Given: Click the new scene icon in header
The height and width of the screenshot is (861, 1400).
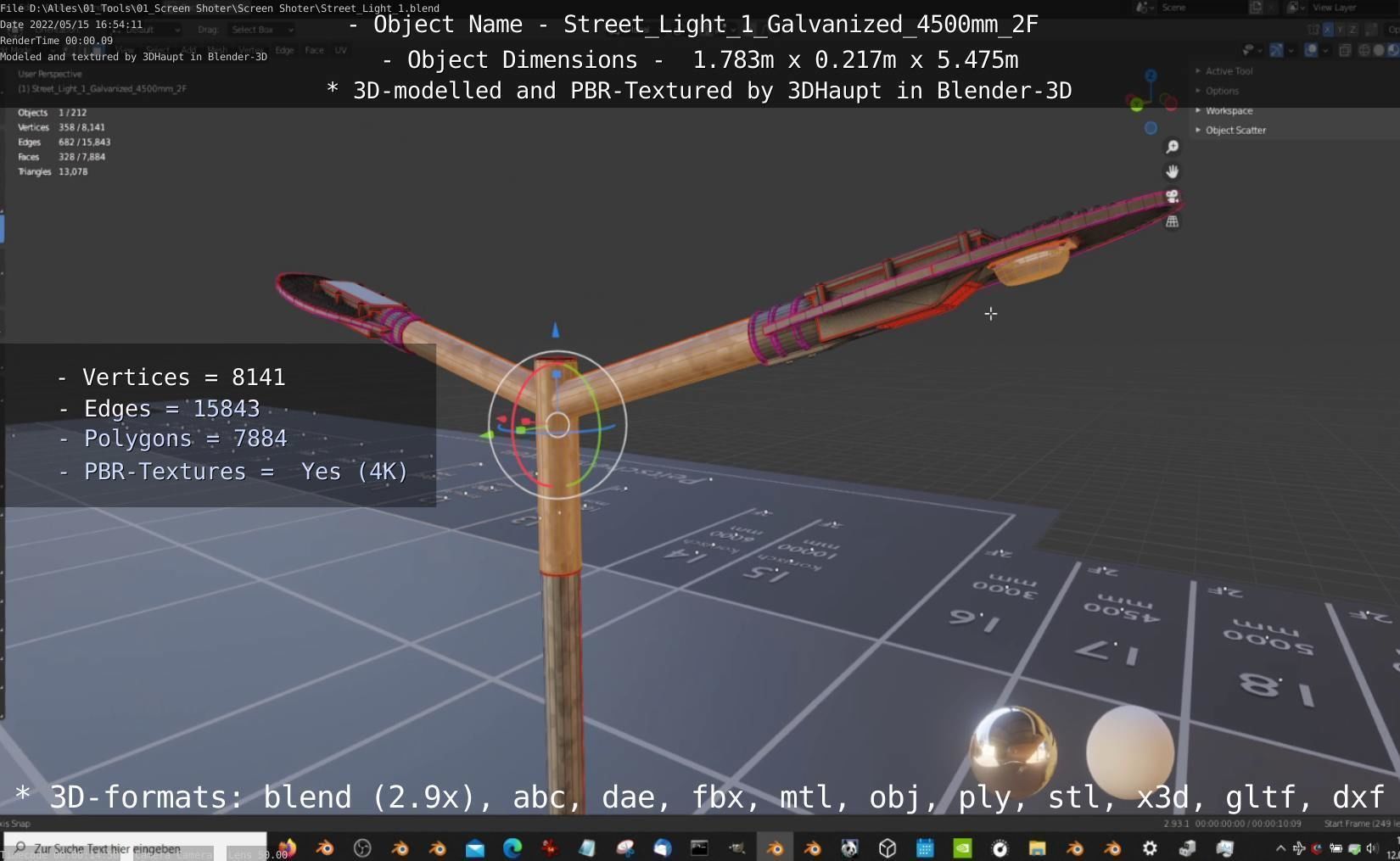Looking at the screenshot, I should pos(1256,8).
